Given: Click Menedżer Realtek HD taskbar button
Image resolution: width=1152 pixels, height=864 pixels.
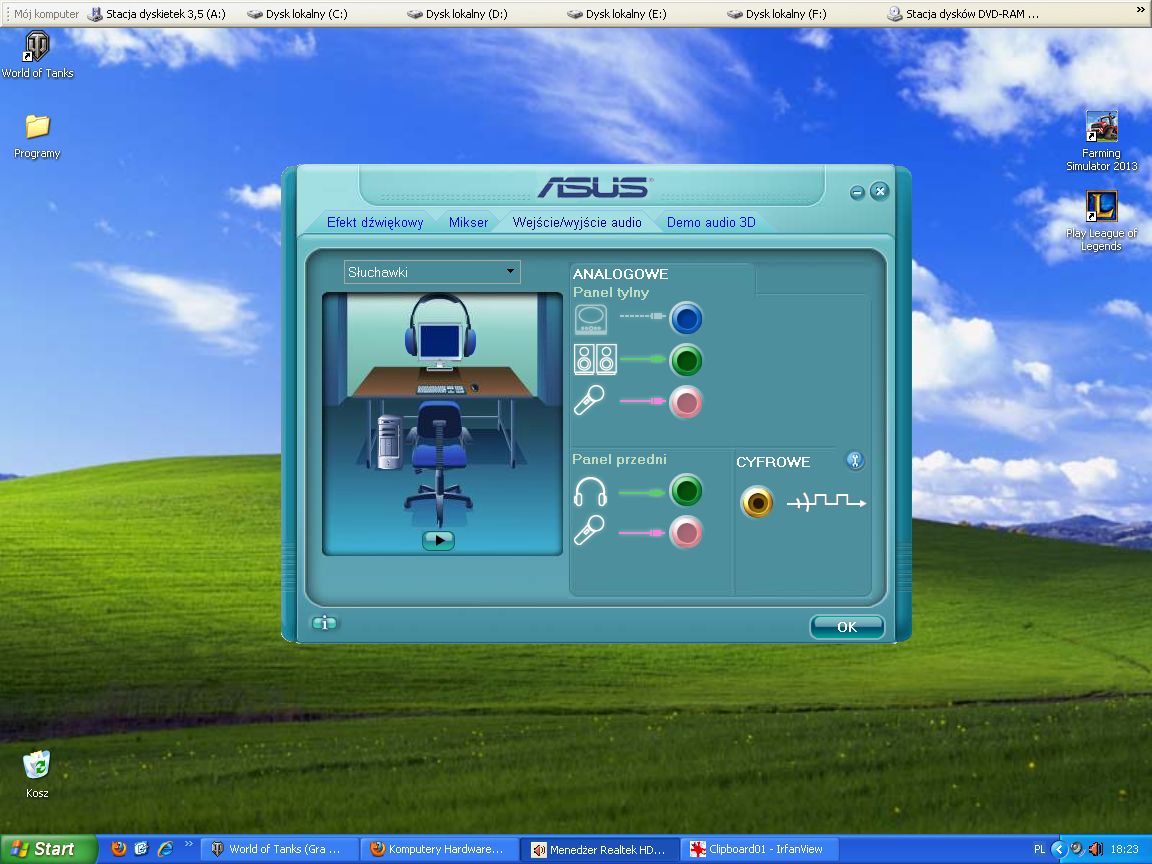Looking at the screenshot, I should (x=600, y=849).
